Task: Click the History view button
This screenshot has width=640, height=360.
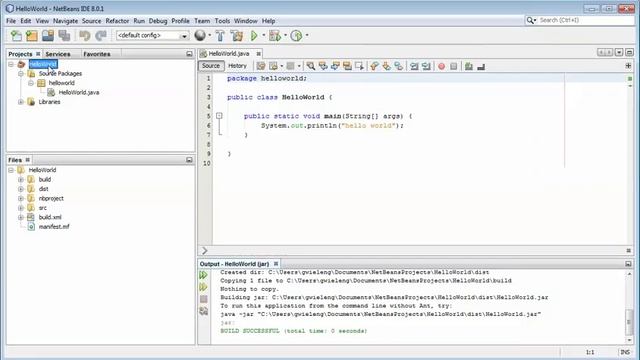Action: (237, 66)
